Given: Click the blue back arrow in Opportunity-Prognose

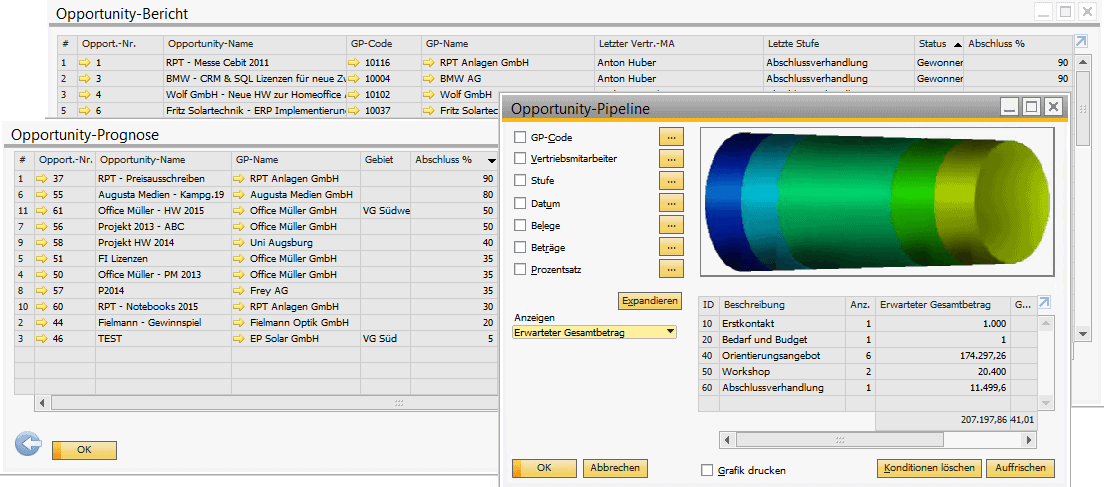Looking at the screenshot, I should pos(28,445).
